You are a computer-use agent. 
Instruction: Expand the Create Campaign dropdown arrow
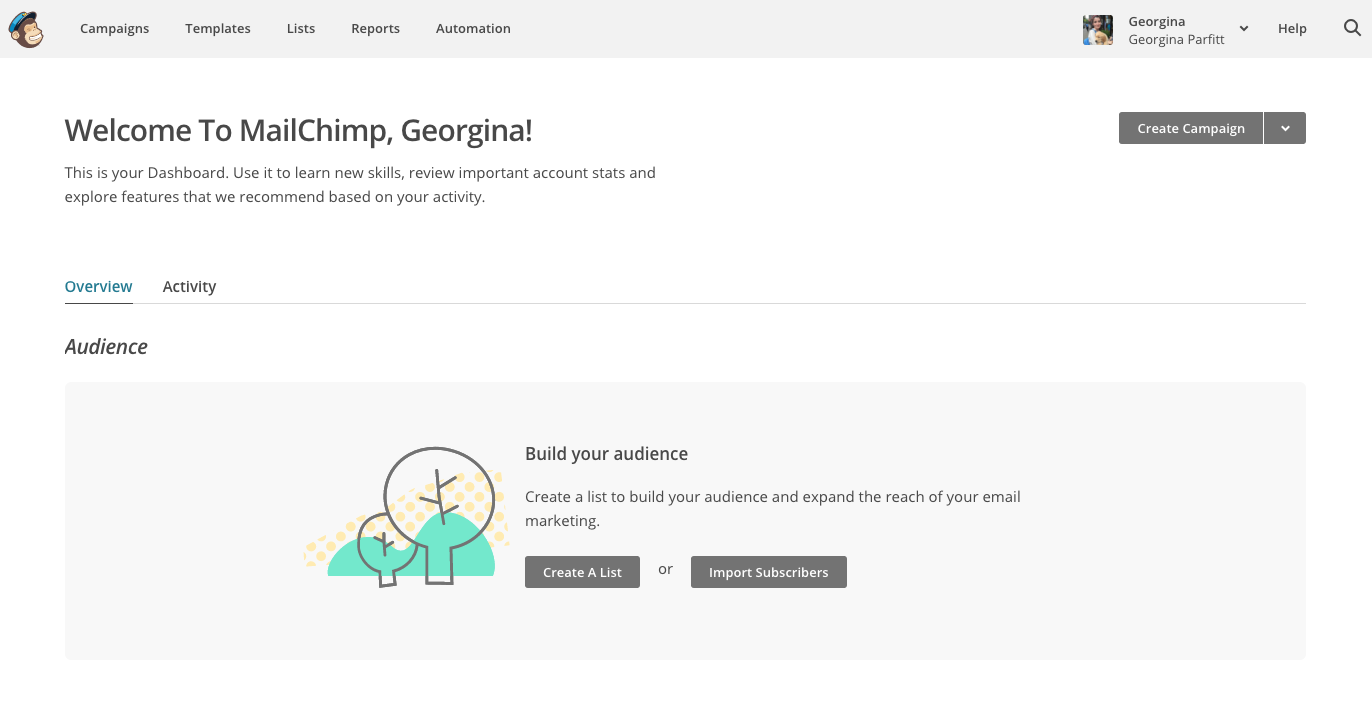[x=1285, y=128]
